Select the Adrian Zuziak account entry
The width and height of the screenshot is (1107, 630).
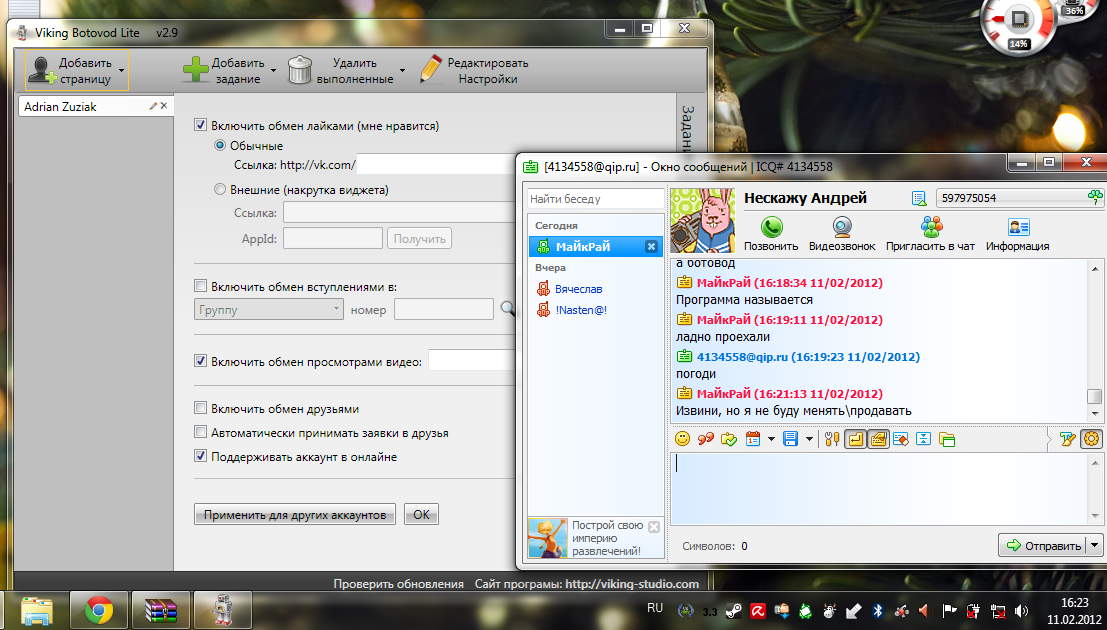95,107
